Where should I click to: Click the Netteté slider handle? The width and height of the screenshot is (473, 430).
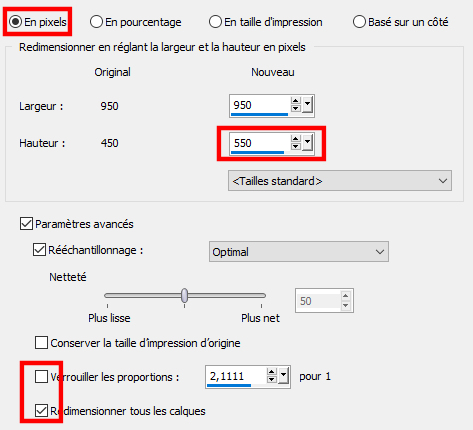pyautogui.click(x=184, y=295)
